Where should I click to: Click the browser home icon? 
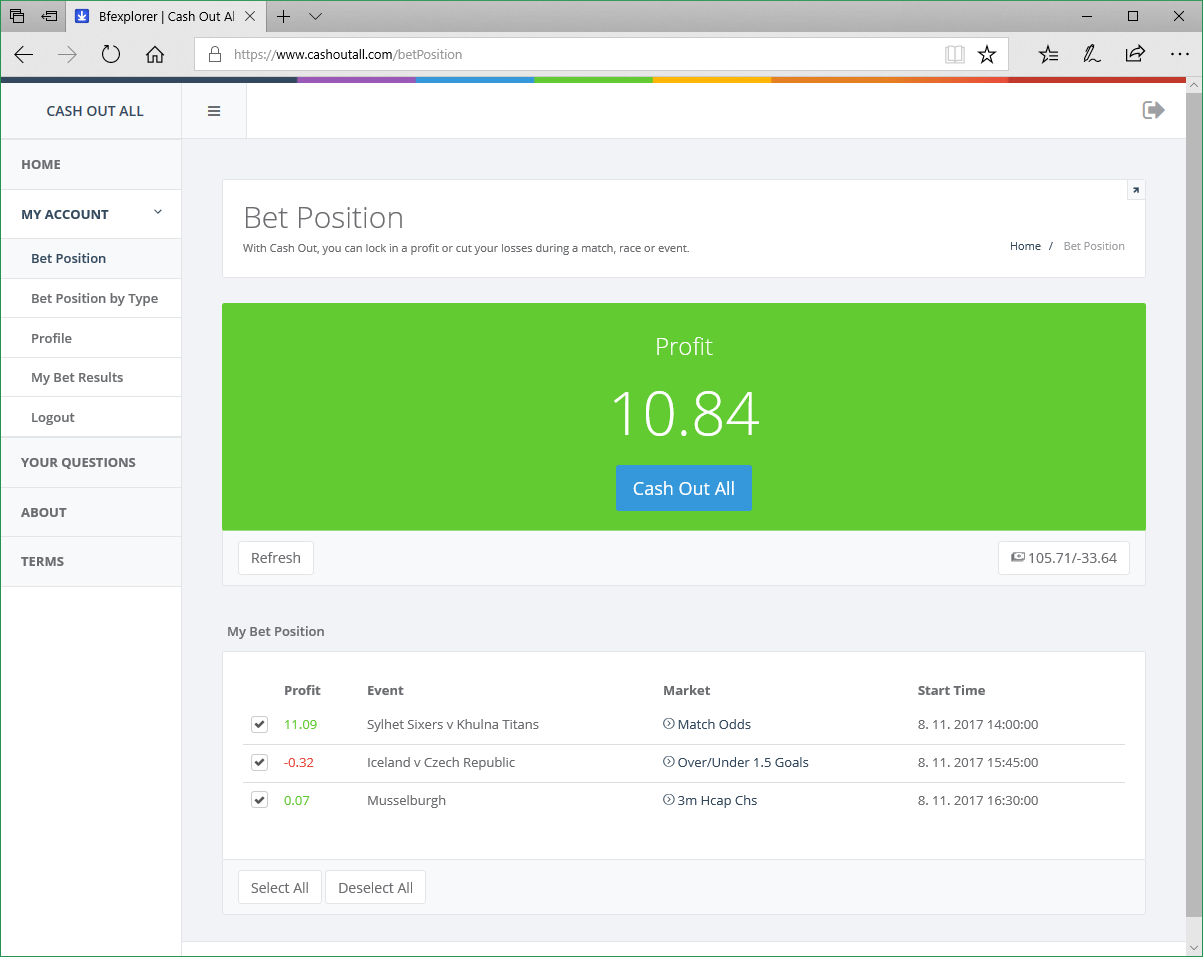(155, 55)
